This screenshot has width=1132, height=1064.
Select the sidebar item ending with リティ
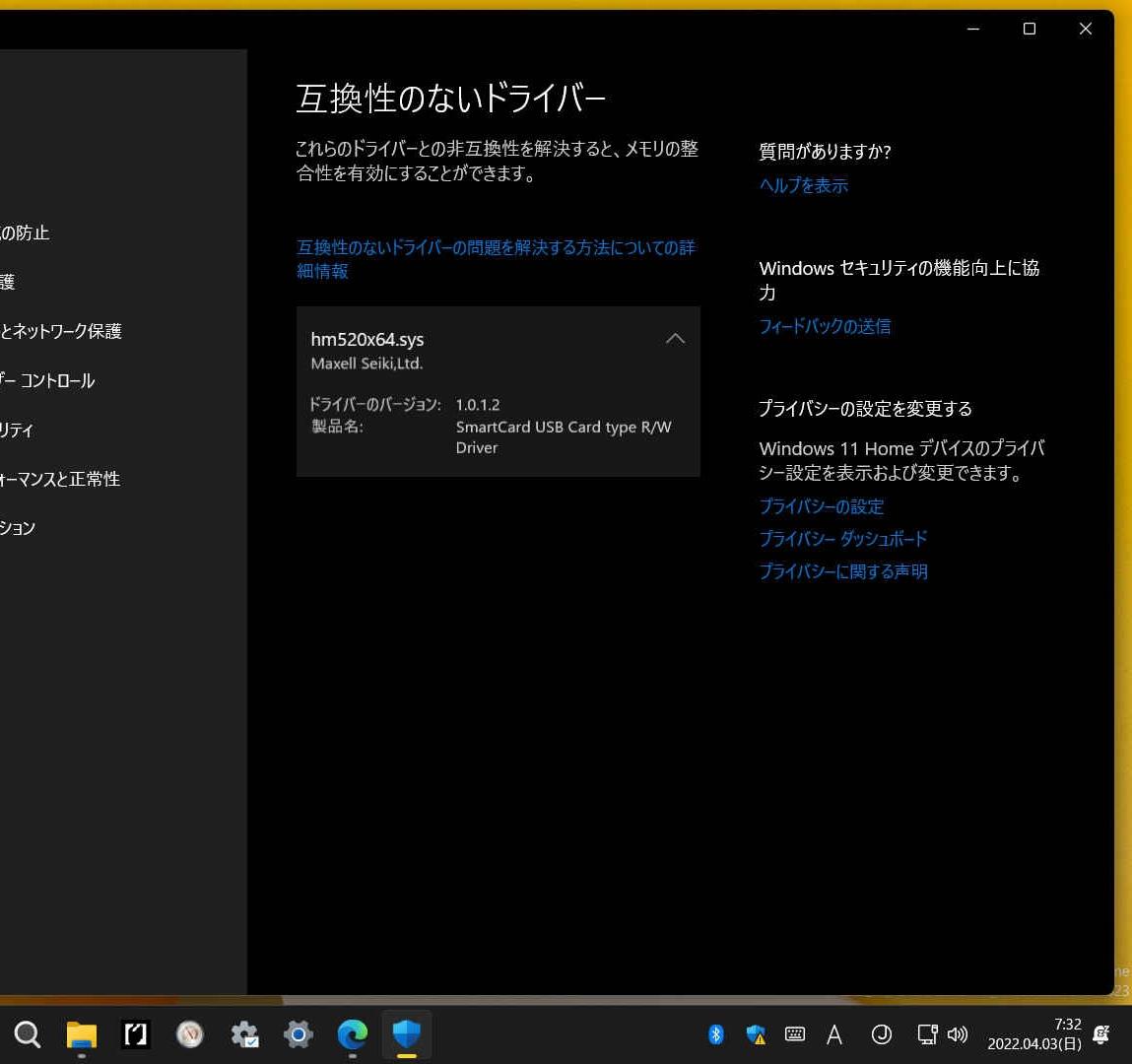(17, 430)
